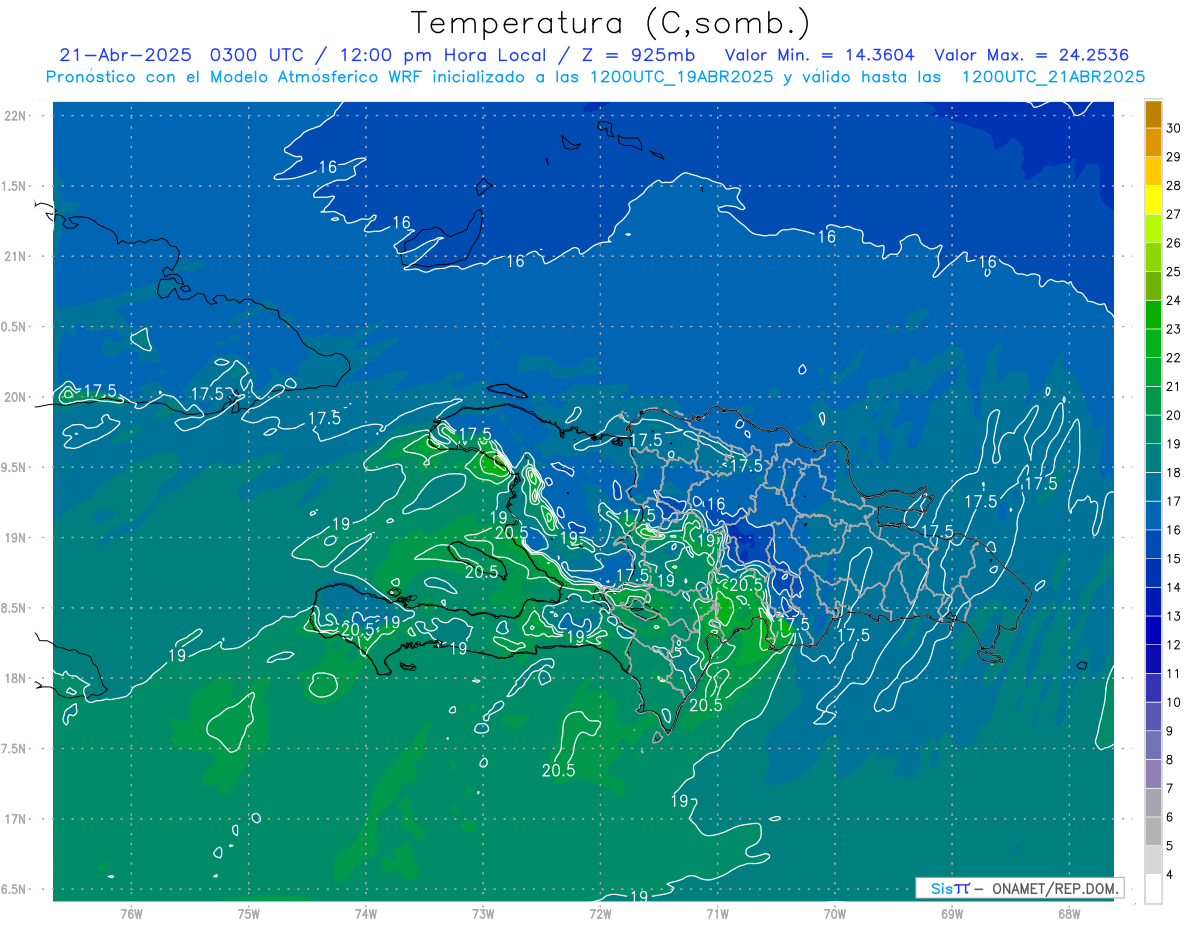
Task: Click color scale swatch between 20 and 21
Action: [x=1153, y=401]
